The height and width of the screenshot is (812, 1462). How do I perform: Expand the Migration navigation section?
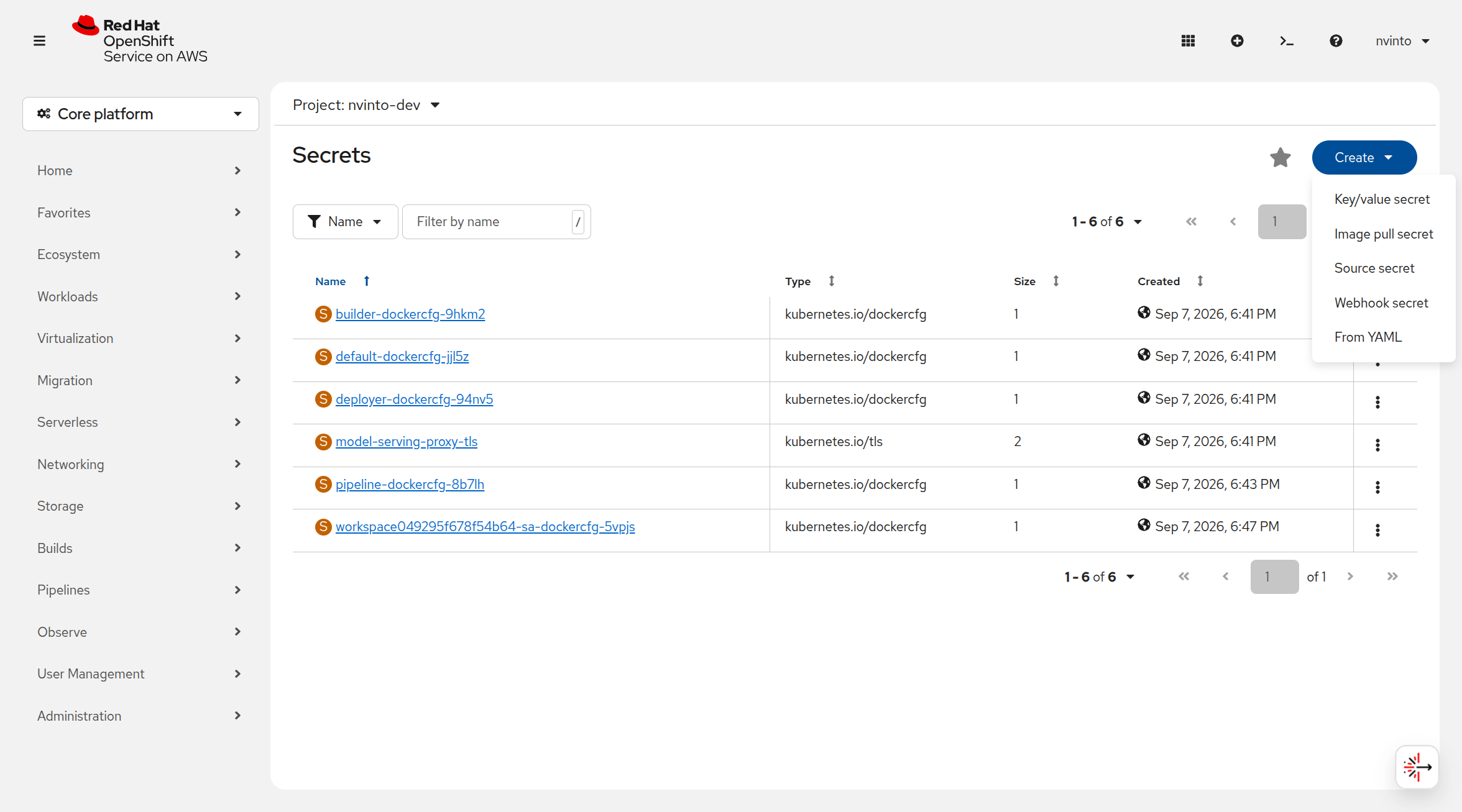tap(140, 381)
